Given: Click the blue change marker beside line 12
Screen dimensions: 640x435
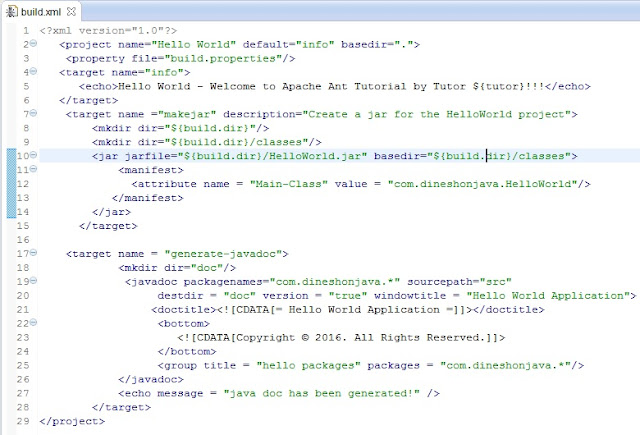Looking at the screenshot, I should click(11, 184).
